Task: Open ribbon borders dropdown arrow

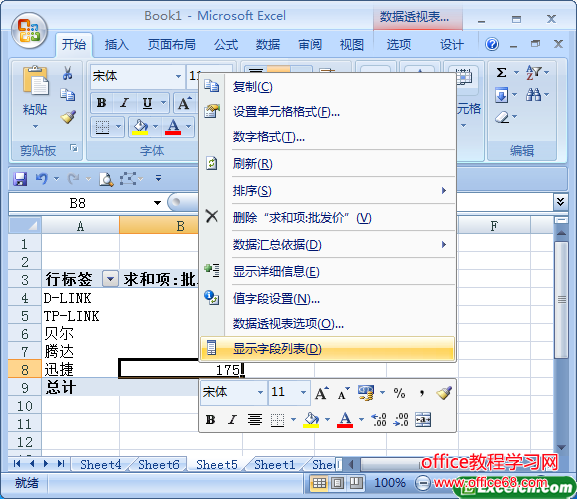Action: click(118, 127)
